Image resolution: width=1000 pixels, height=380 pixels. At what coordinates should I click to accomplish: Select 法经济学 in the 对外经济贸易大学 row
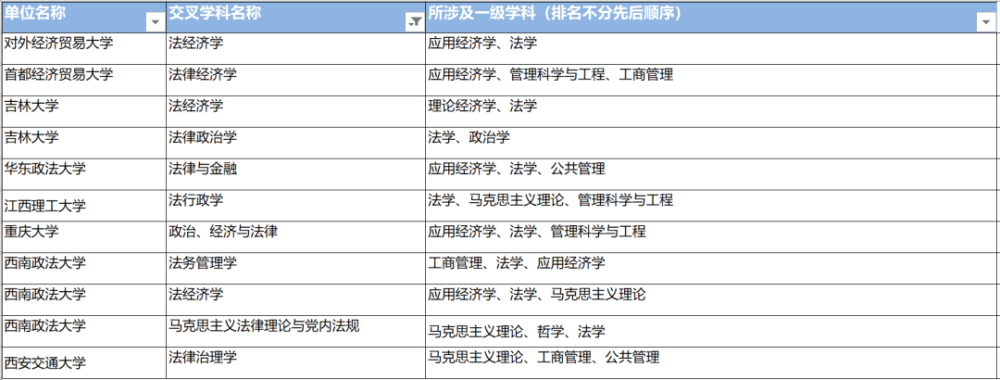296,48
